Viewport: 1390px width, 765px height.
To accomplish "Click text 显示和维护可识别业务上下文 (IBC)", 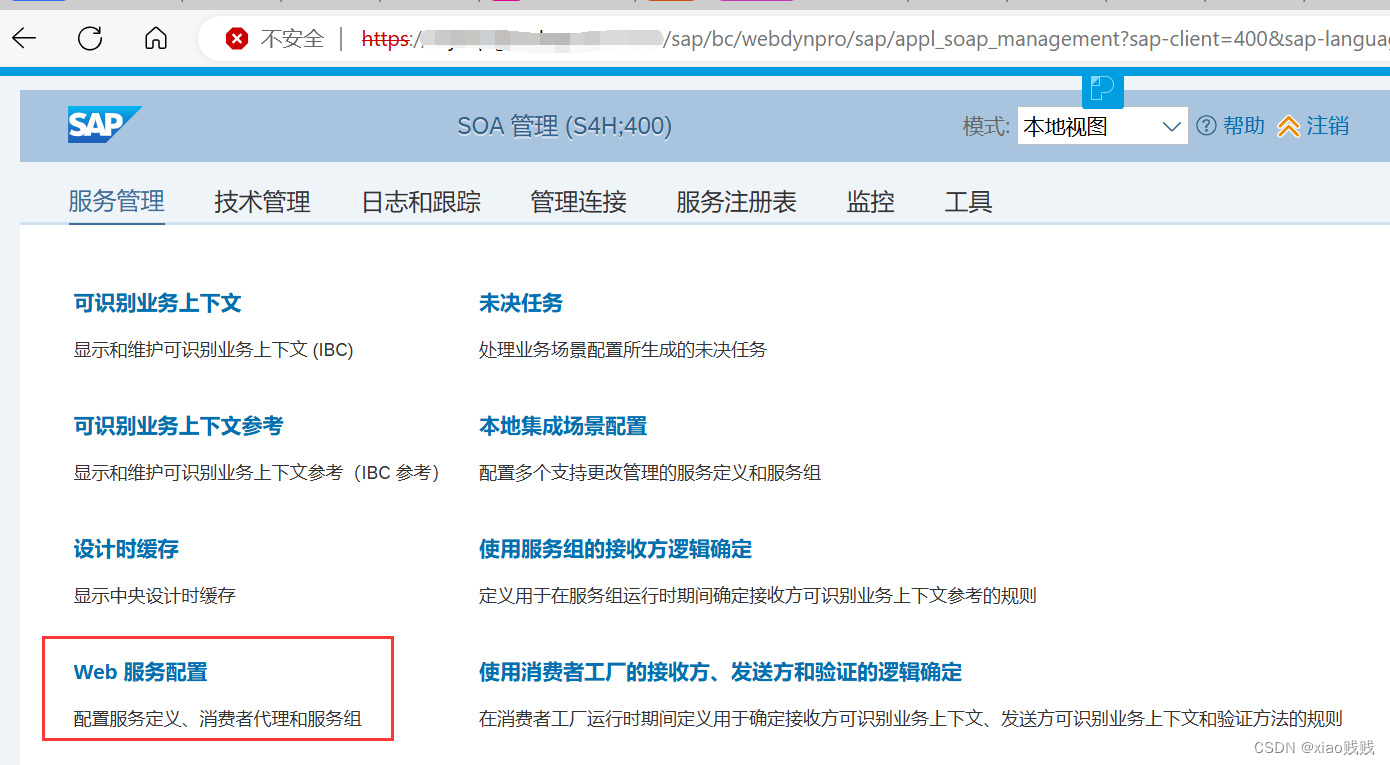I will tap(213, 350).
